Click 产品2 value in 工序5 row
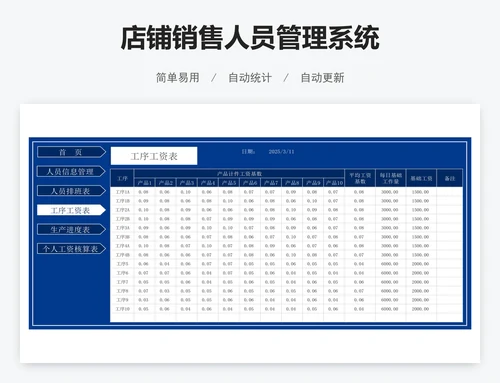The image size is (500, 383). pos(164,264)
